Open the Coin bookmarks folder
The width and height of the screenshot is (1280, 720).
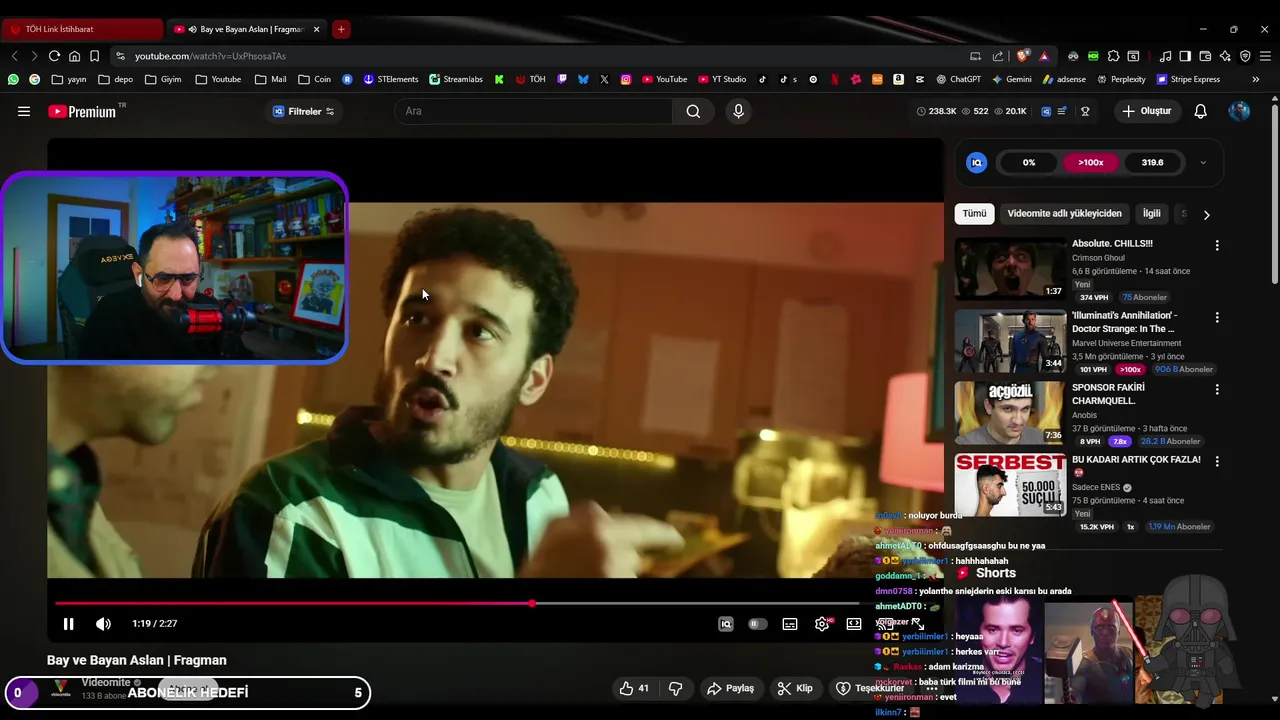tap(314, 79)
